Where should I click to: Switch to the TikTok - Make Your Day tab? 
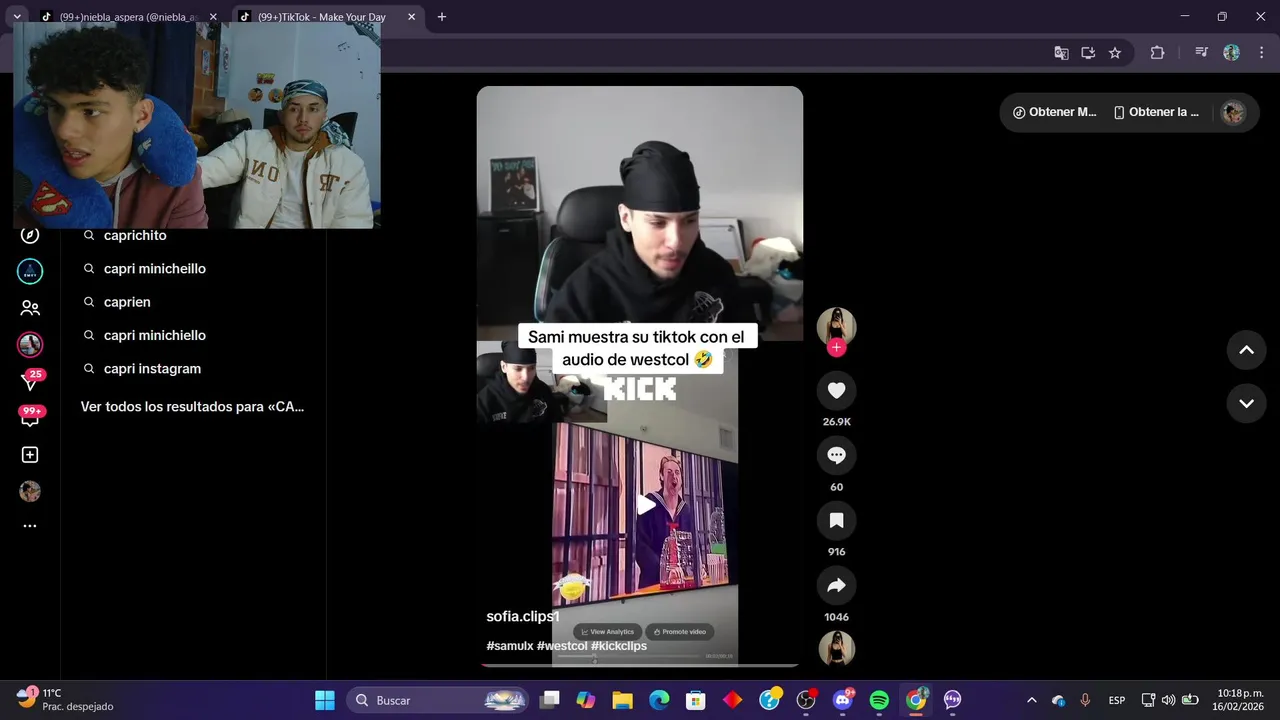point(320,17)
